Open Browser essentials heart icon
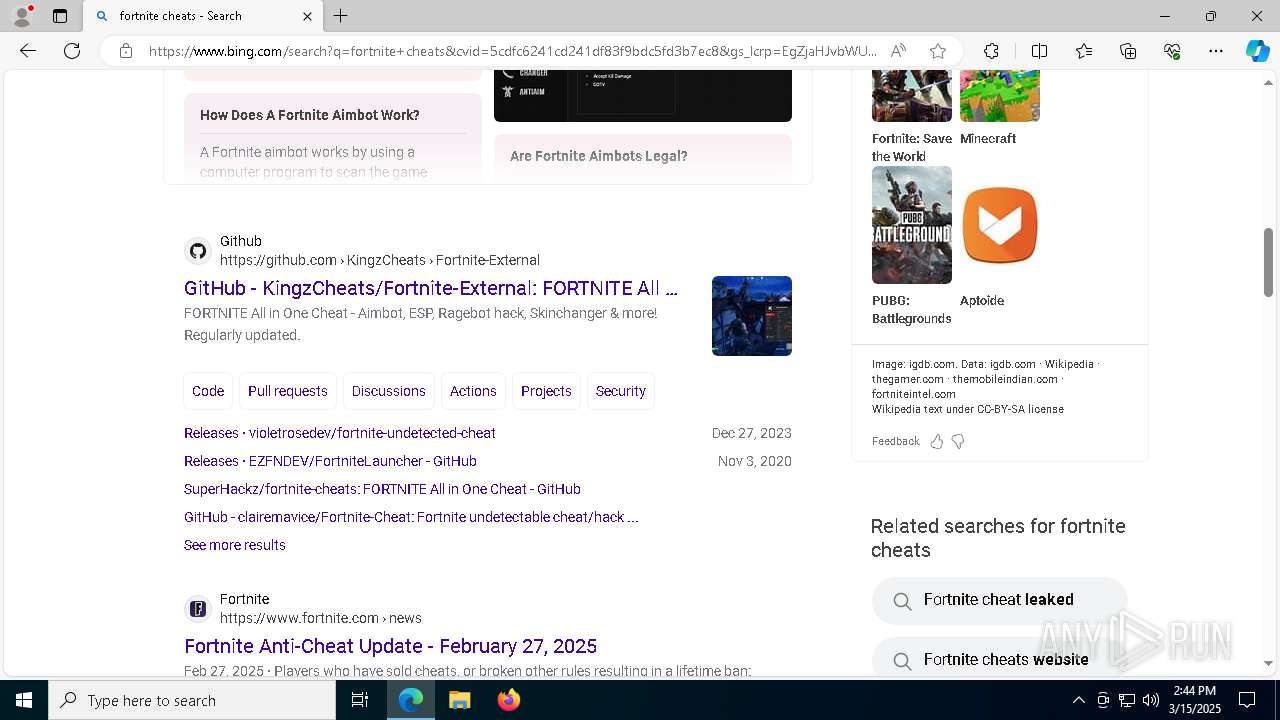 click(1172, 51)
